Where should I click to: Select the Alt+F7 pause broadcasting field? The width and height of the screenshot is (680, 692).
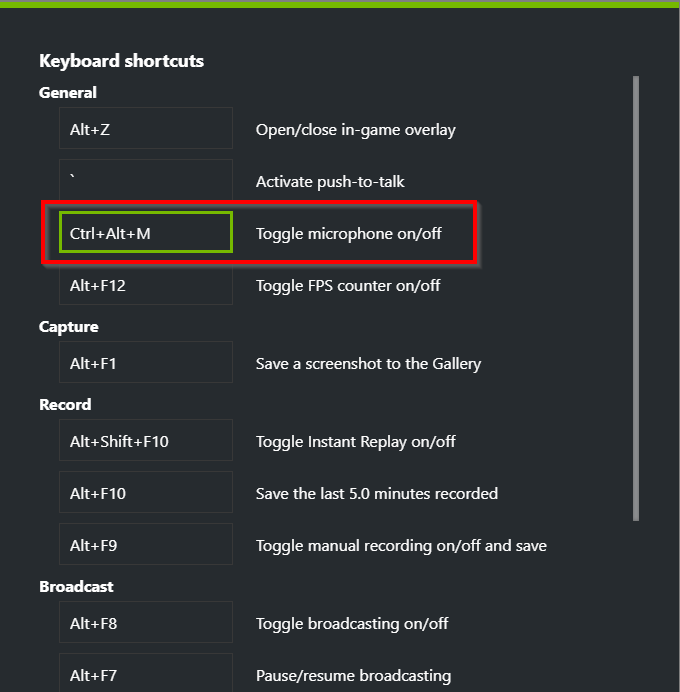pyautogui.click(x=146, y=673)
